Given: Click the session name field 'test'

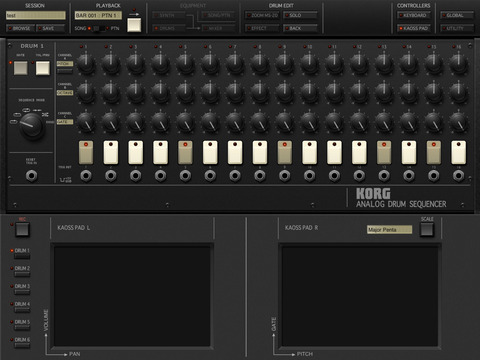Looking at the screenshot, I should point(36,15).
